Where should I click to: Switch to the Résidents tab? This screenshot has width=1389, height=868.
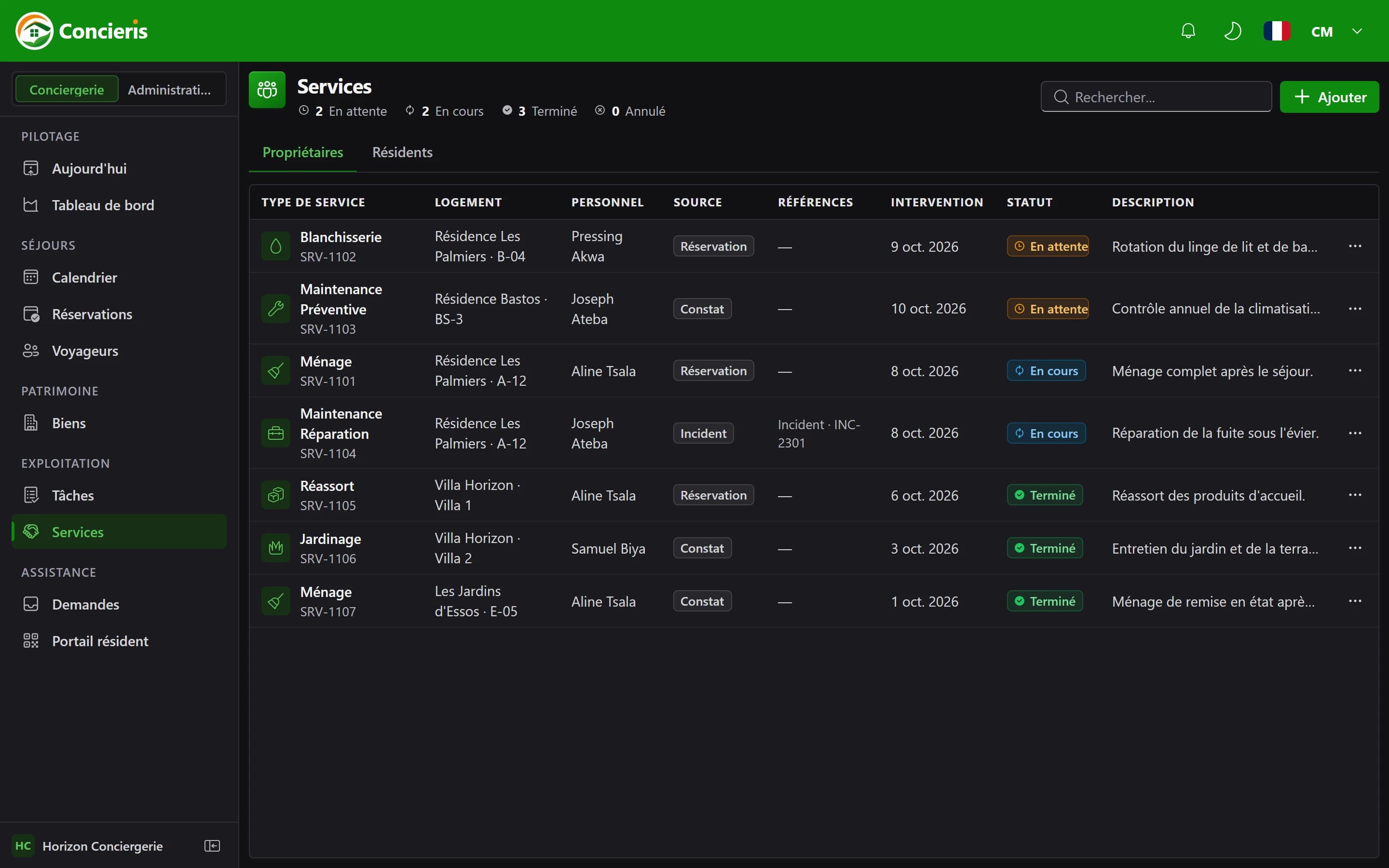(402, 152)
